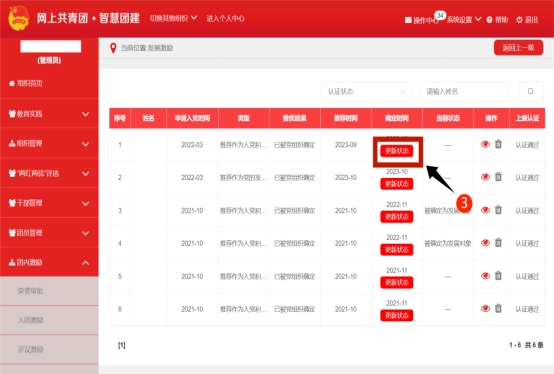The height and width of the screenshot is (374, 554).
Task: Click 推荐作为党的发… type in row 2
Action: click(243, 178)
